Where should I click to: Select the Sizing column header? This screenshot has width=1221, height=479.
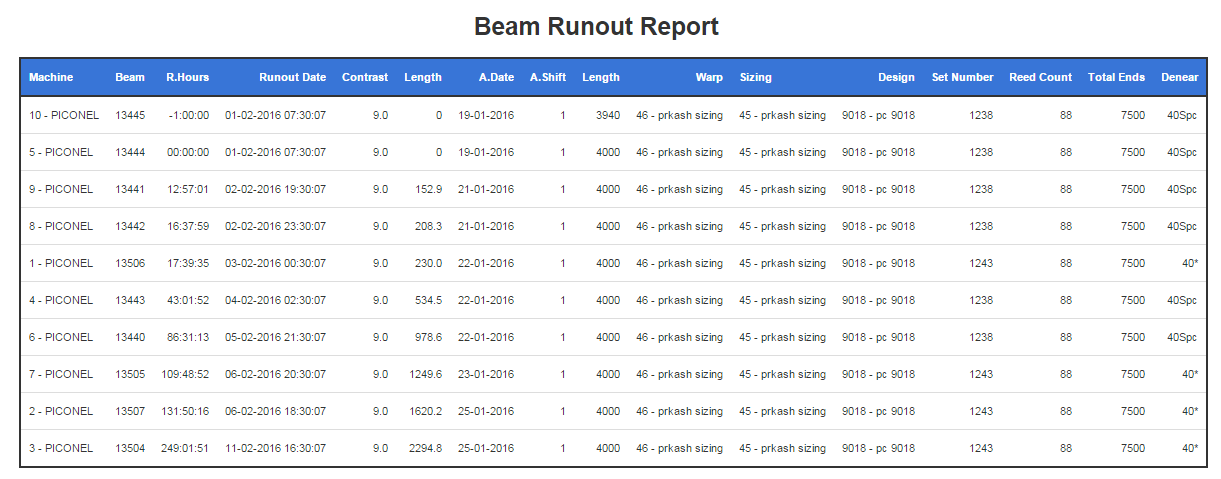[756, 77]
